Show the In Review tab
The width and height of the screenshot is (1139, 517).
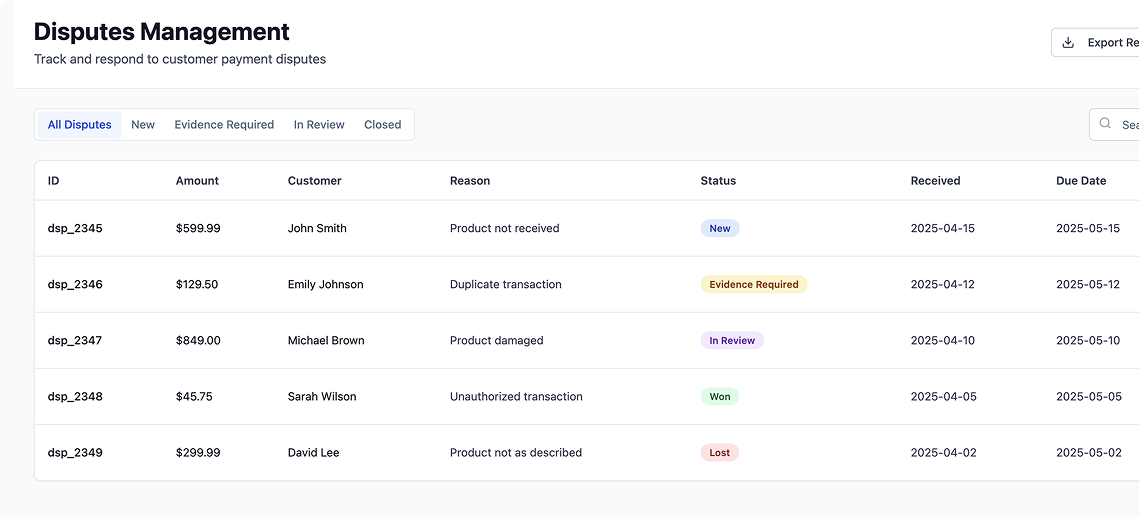click(319, 125)
